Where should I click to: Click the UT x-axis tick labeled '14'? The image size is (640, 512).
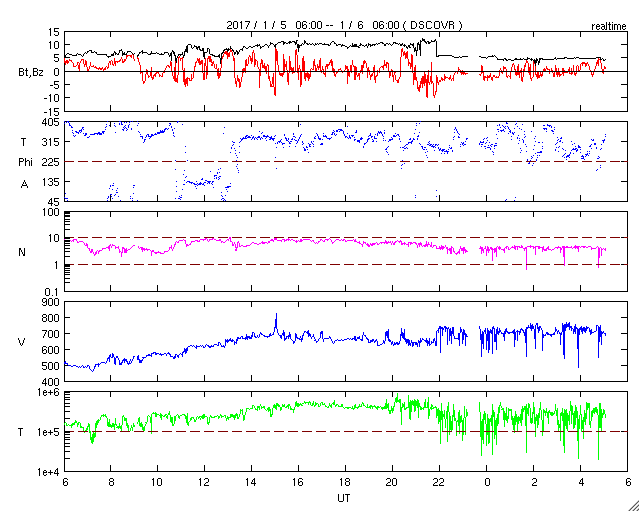(x=251, y=481)
